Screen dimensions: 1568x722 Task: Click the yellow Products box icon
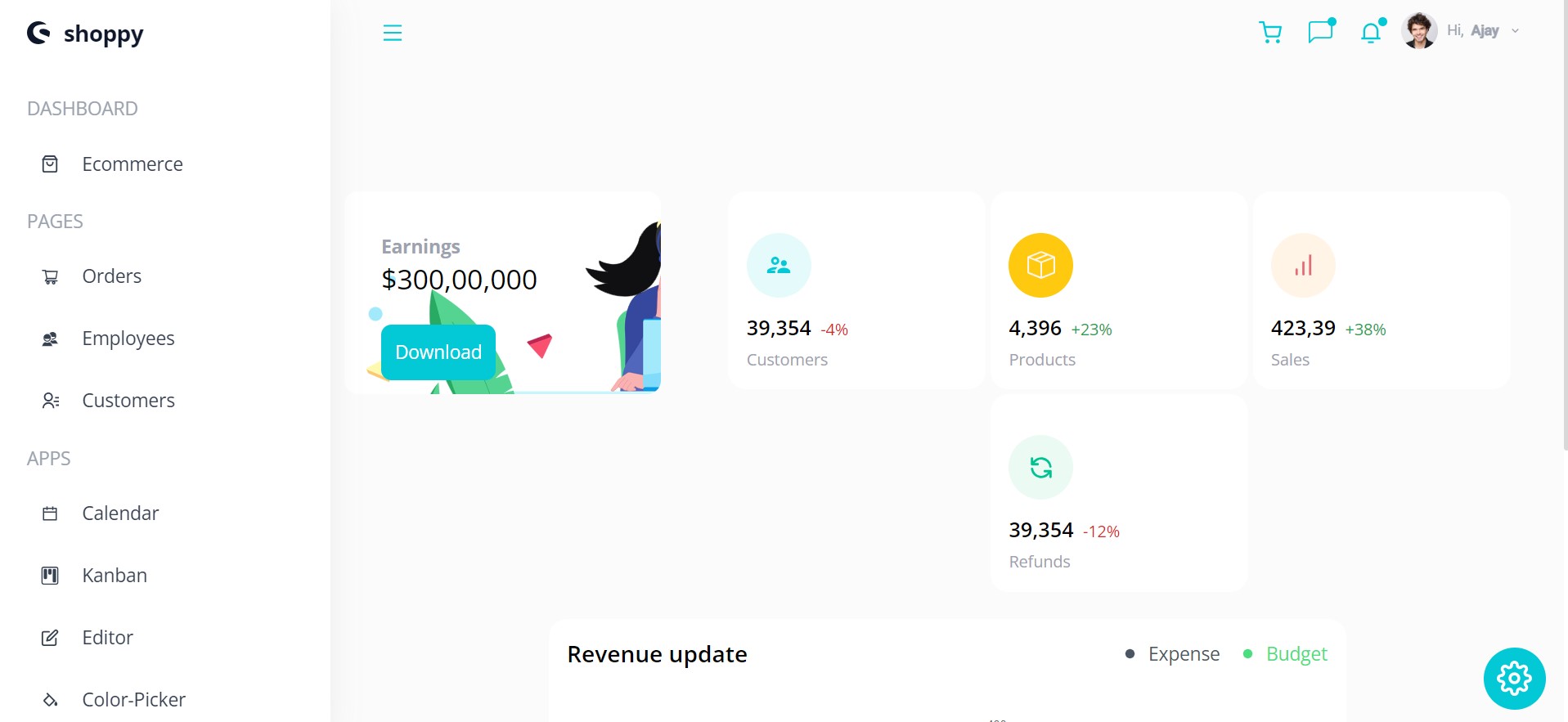pos(1040,264)
